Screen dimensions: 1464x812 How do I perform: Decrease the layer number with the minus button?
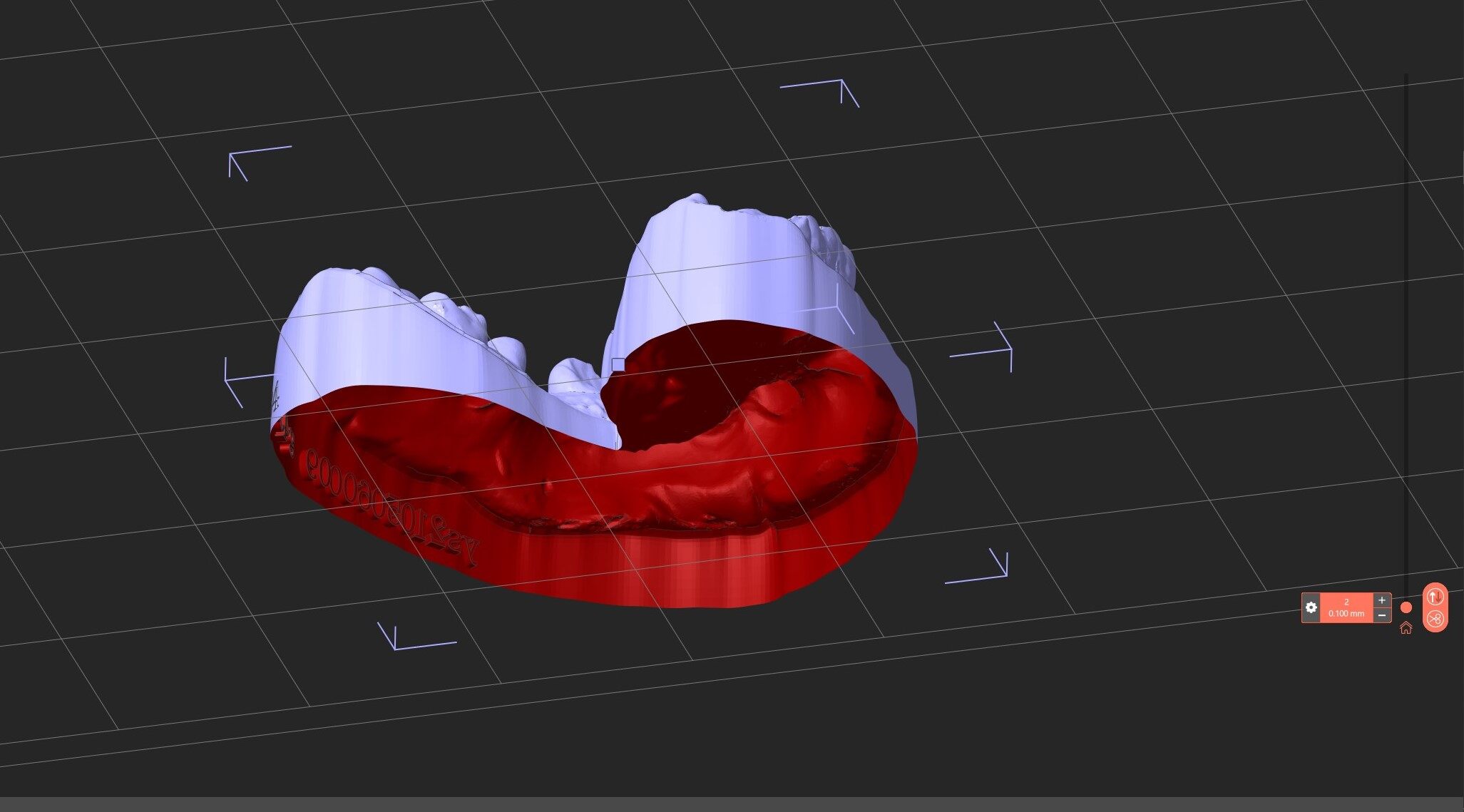[1381, 615]
